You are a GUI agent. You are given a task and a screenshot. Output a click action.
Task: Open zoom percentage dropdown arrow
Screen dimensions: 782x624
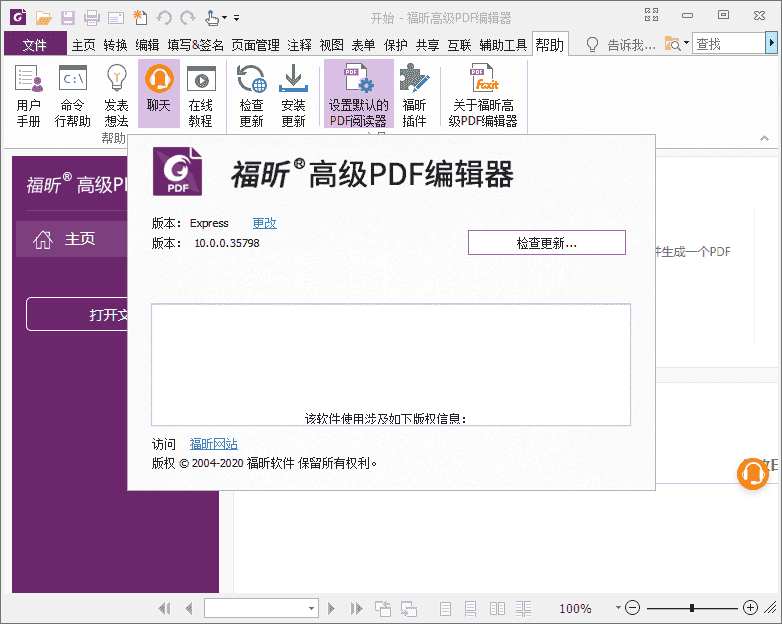618,608
